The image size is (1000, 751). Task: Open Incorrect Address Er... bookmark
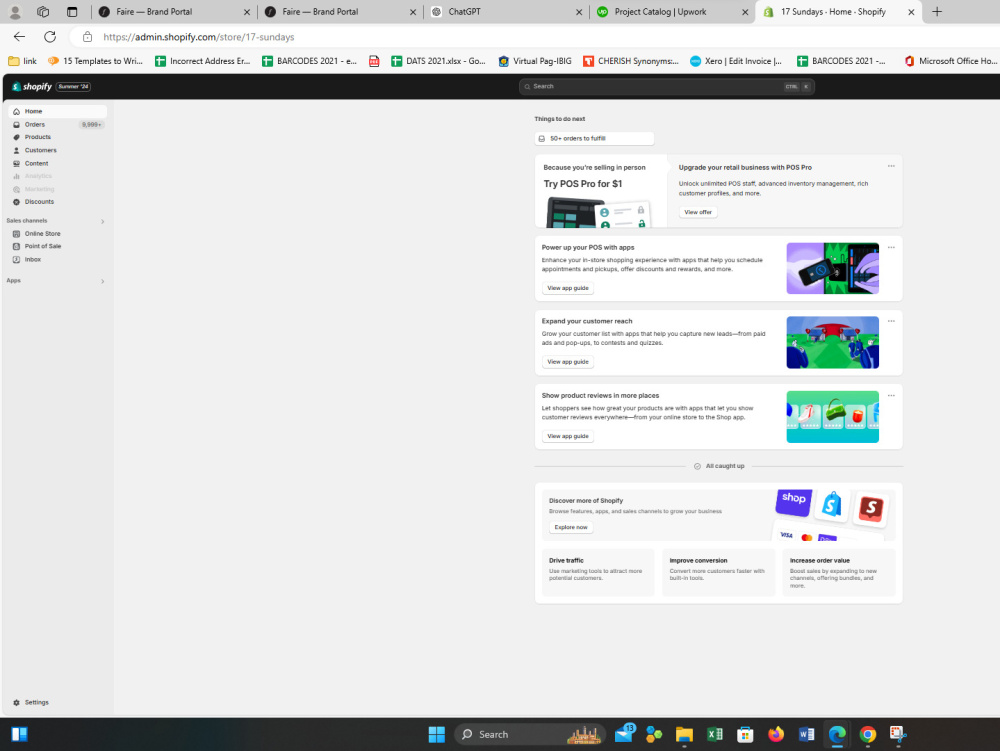tap(203, 61)
